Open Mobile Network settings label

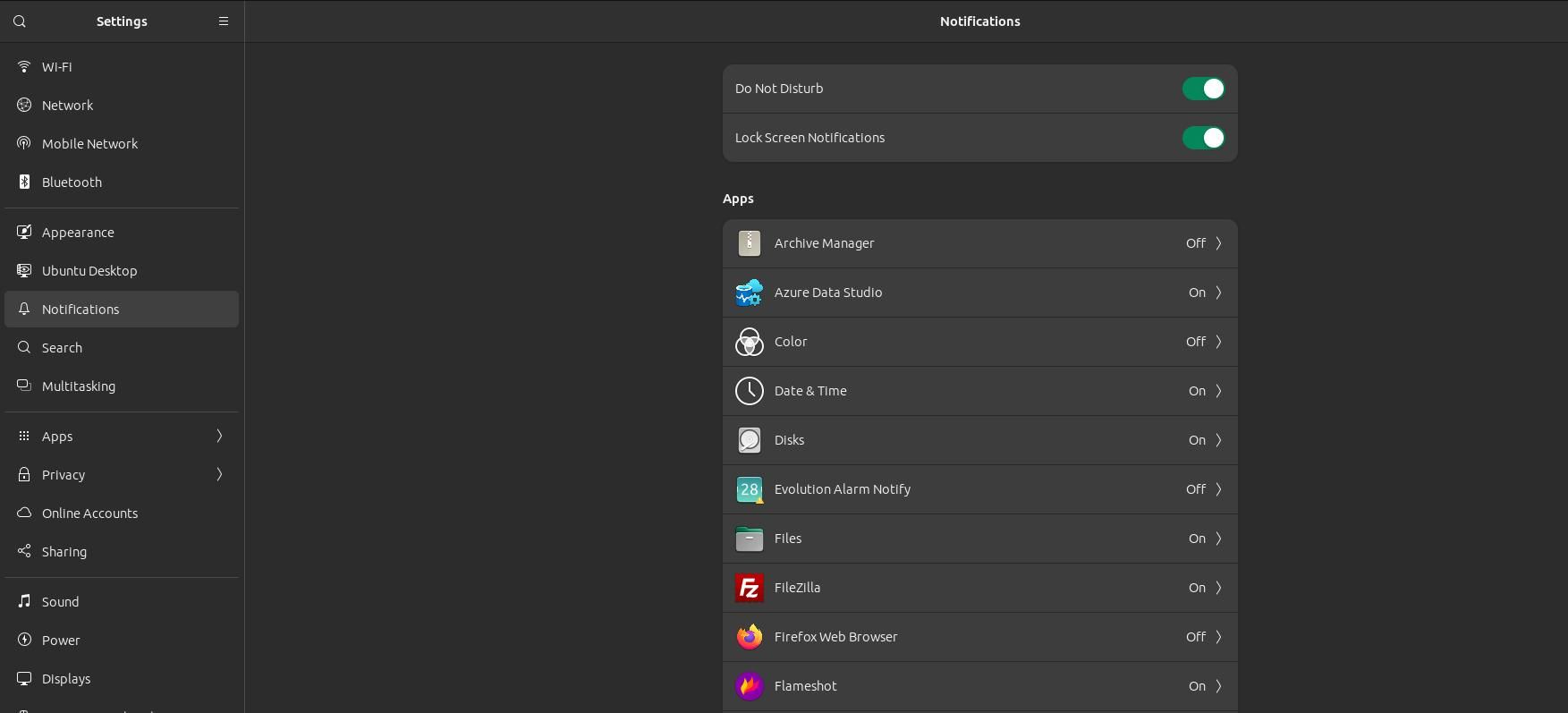pyautogui.click(x=89, y=144)
